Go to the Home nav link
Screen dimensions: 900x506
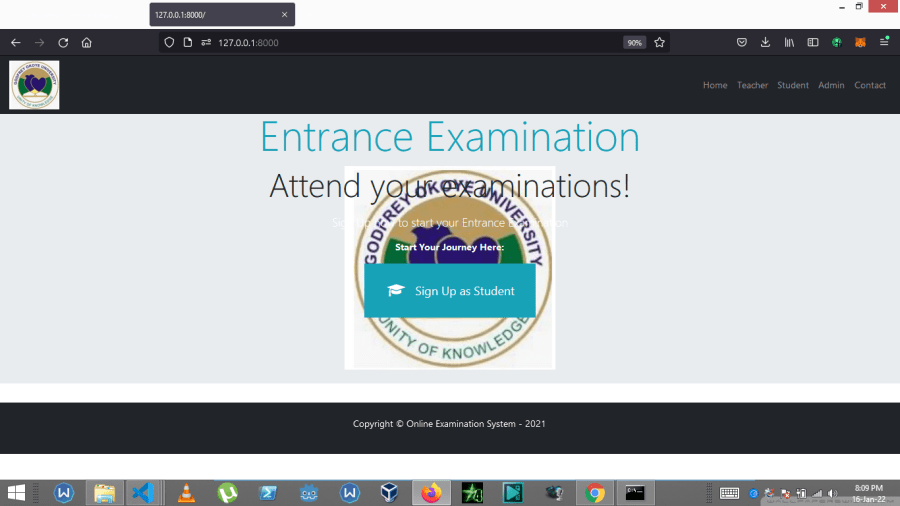tap(715, 85)
